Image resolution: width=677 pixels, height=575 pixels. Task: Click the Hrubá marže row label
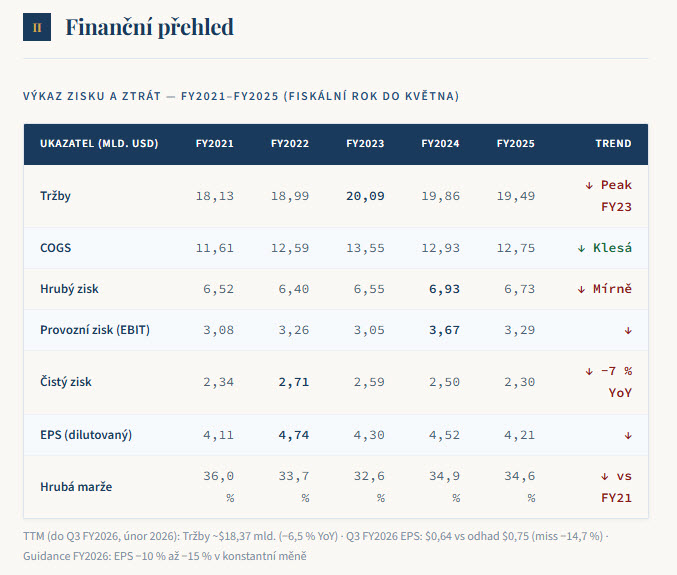[76, 487]
